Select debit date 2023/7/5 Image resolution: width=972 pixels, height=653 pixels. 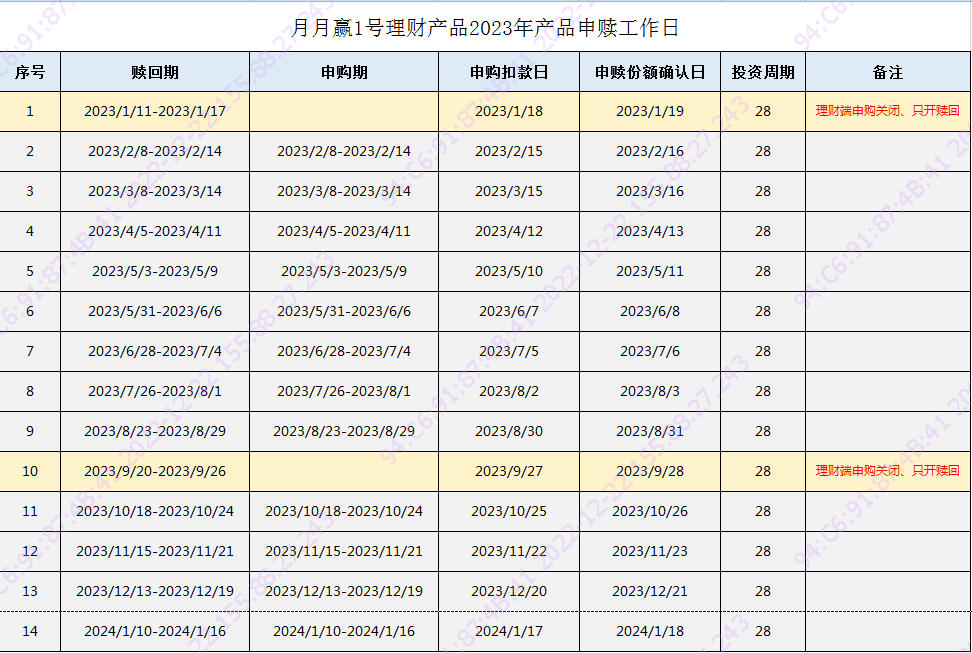click(509, 352)
